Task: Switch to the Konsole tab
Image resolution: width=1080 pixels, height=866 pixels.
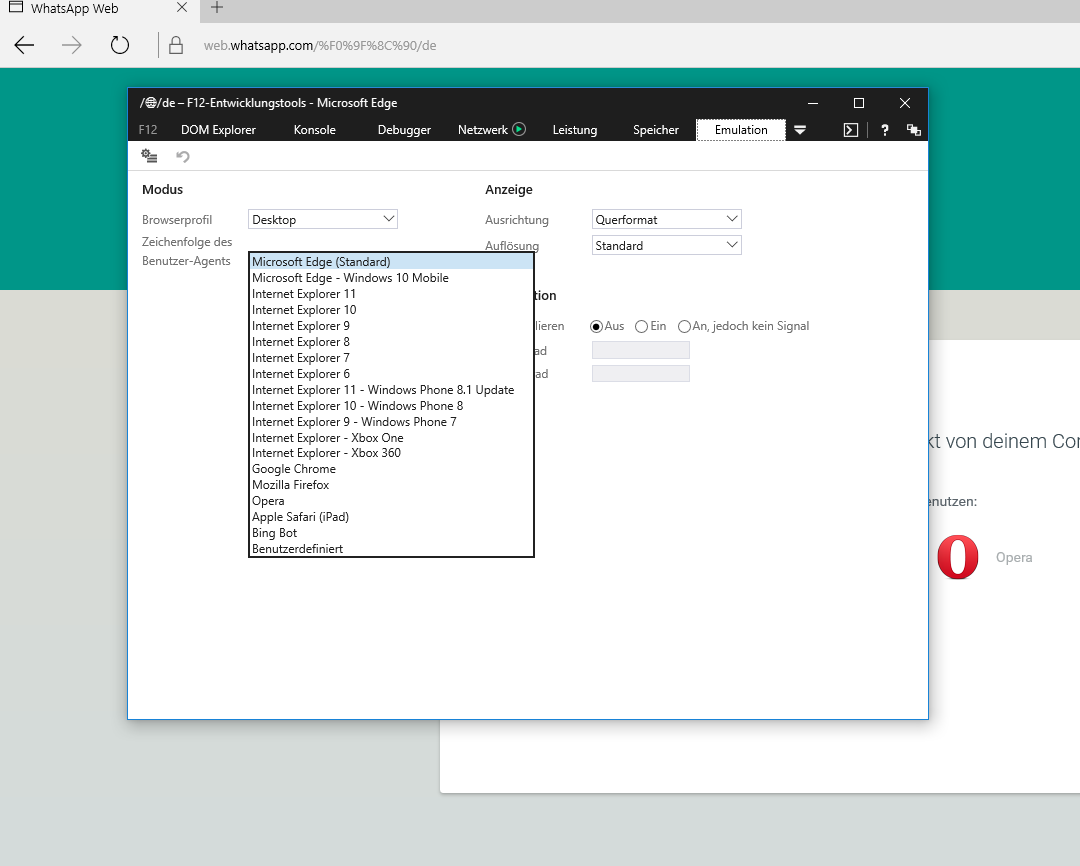Action: (315, 130)
